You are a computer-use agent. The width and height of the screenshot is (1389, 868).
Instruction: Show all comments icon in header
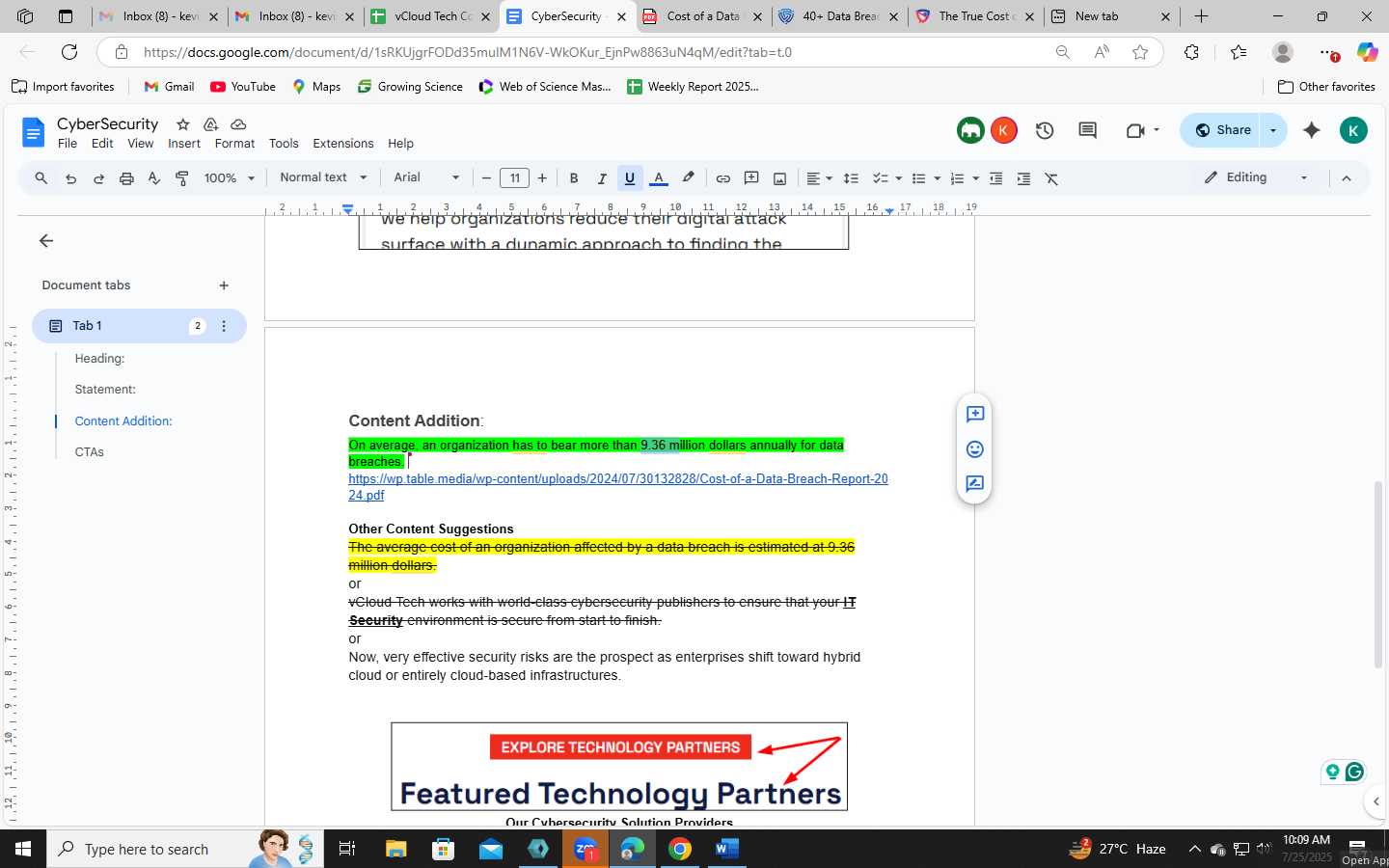tap(1088, 130)
